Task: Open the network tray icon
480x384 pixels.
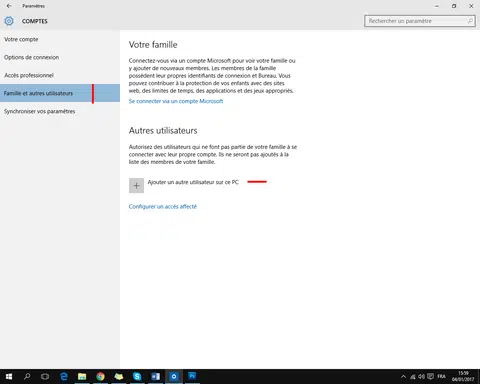Action: click(x=413, y=377)
